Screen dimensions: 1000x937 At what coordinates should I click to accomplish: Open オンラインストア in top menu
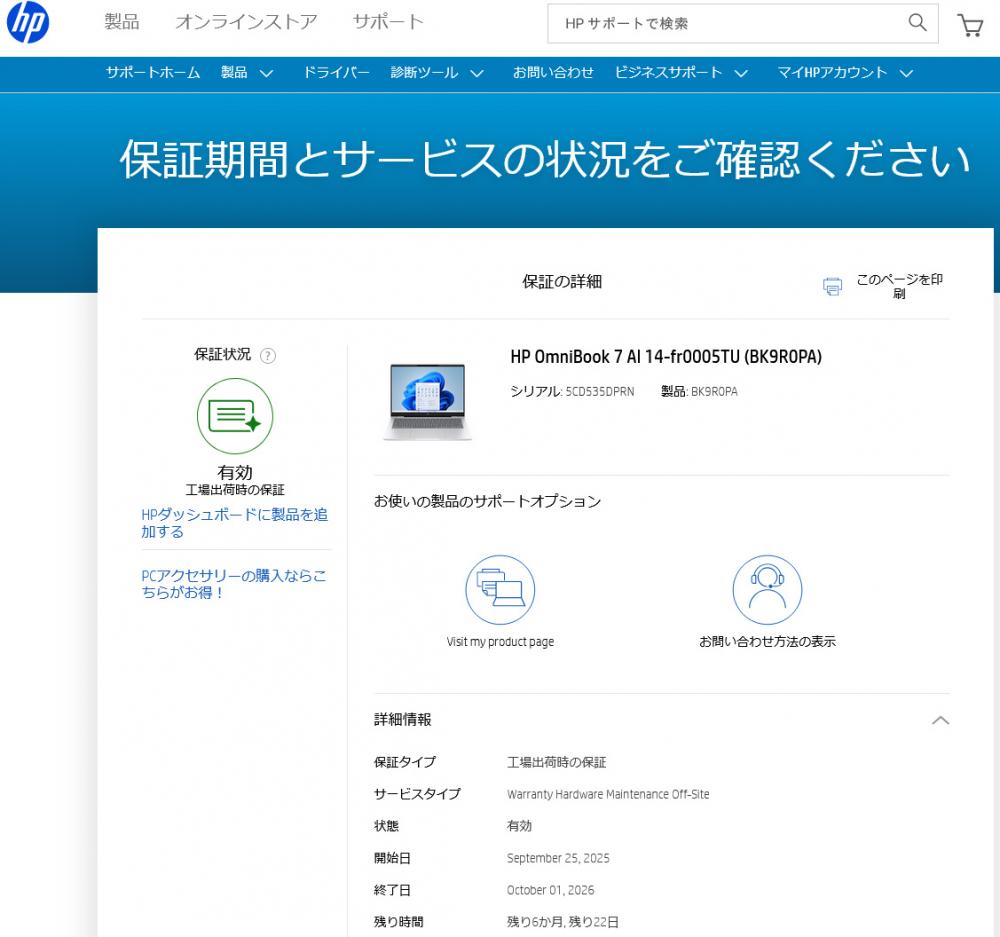[246, 22]
